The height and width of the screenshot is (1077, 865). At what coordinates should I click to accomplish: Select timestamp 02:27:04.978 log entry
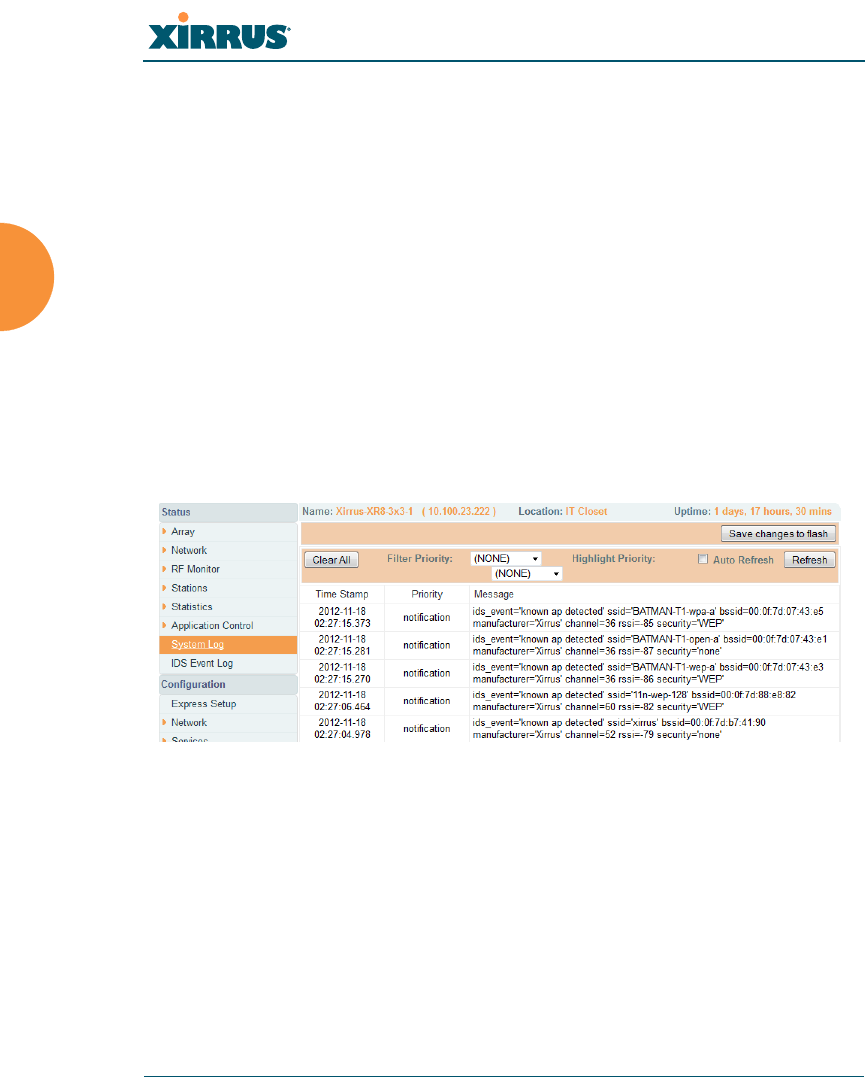click(x=342, y=729)
